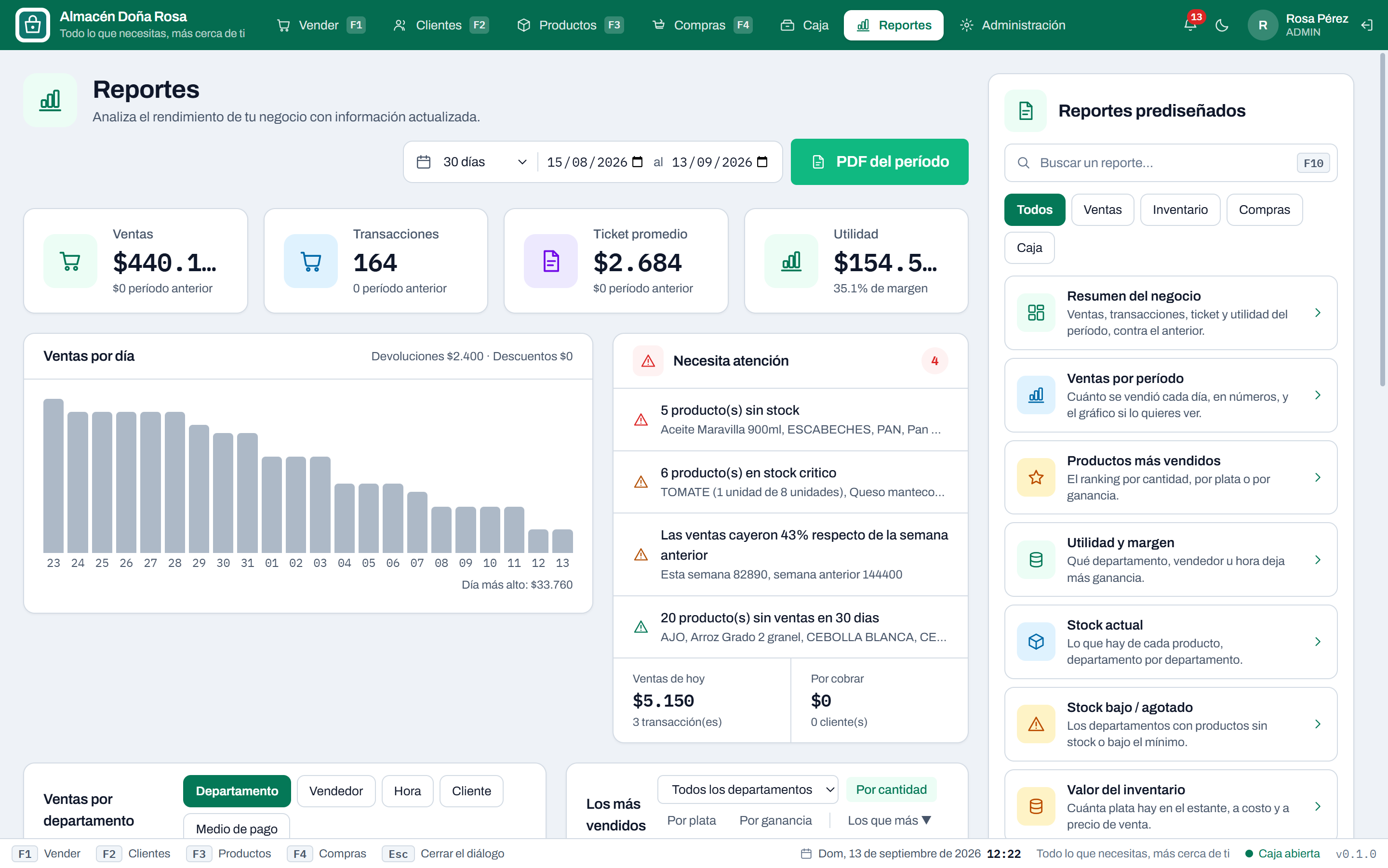Click the Ventas green cart icon
Viewport: 1388px width, 868px height.
(70, 261)
